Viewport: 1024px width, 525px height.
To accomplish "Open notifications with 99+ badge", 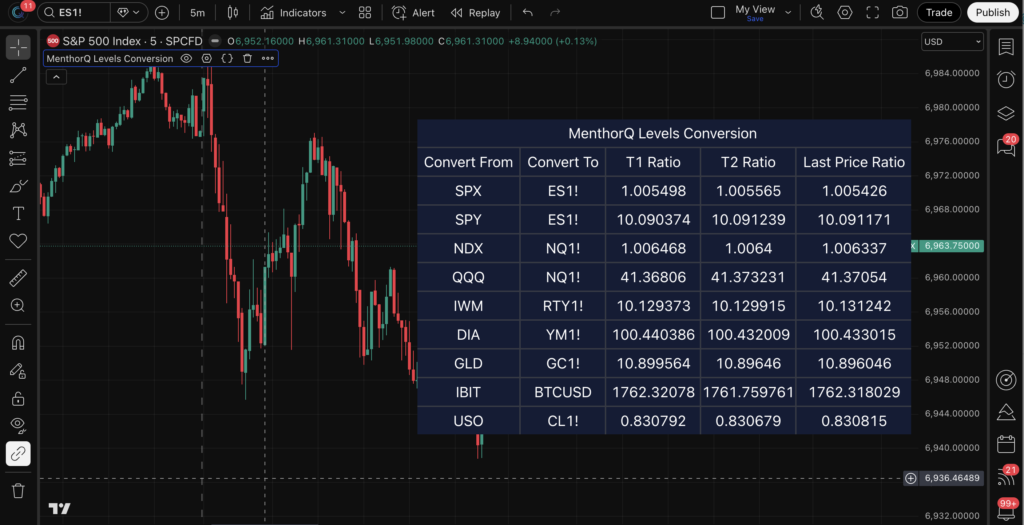I will pos(1006,509).
